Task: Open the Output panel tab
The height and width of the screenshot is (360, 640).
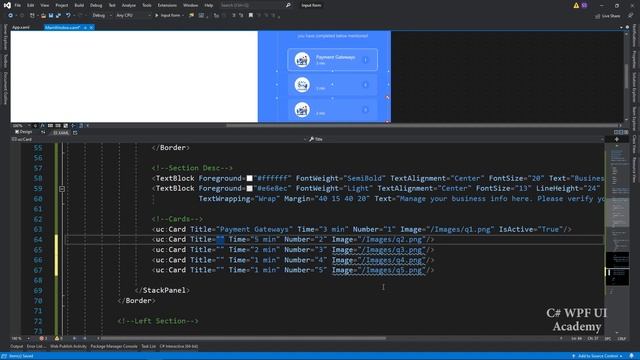Action: tap(17, 347)
